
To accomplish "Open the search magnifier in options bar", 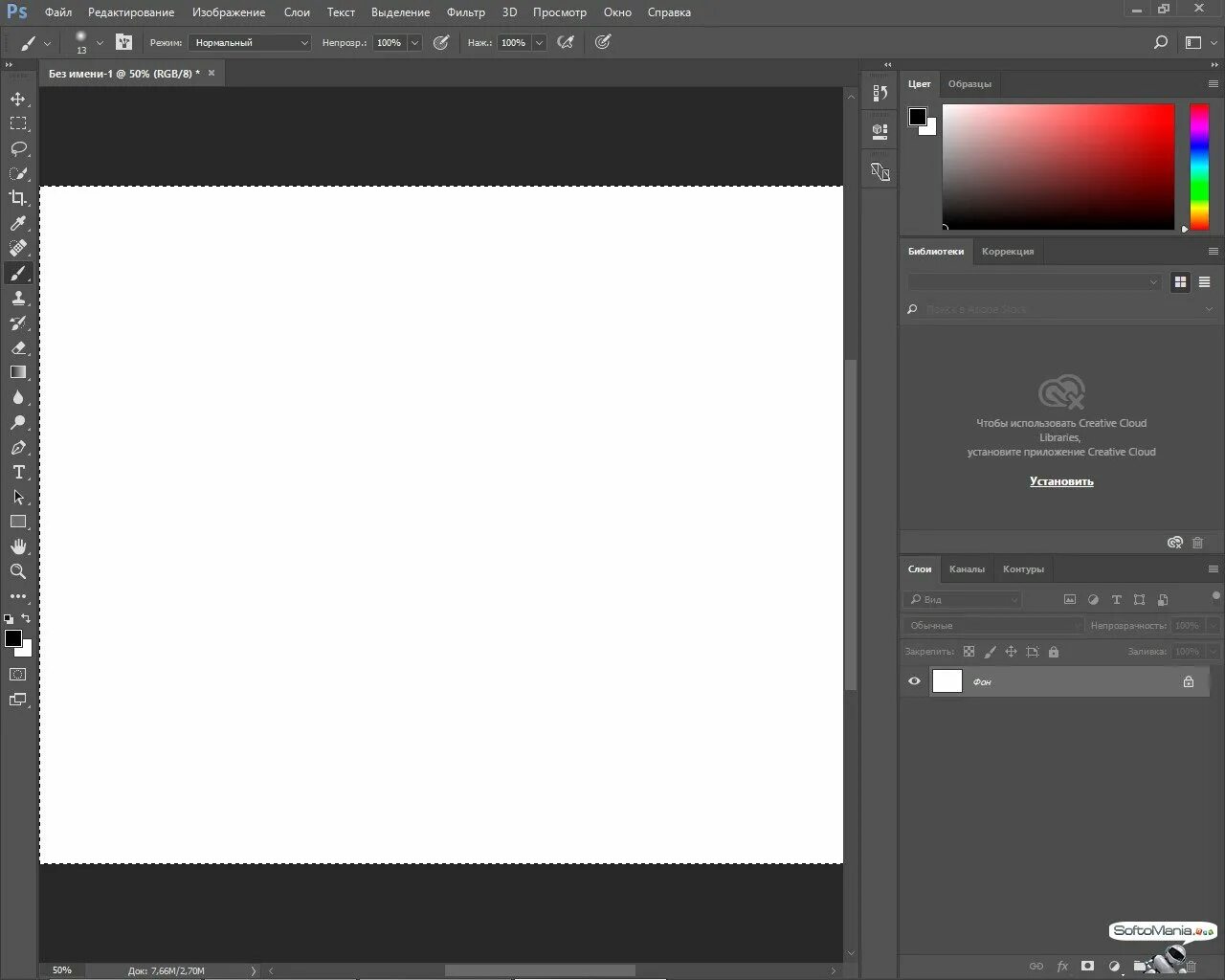I will pyautogui.click(x=1161, y=42).
